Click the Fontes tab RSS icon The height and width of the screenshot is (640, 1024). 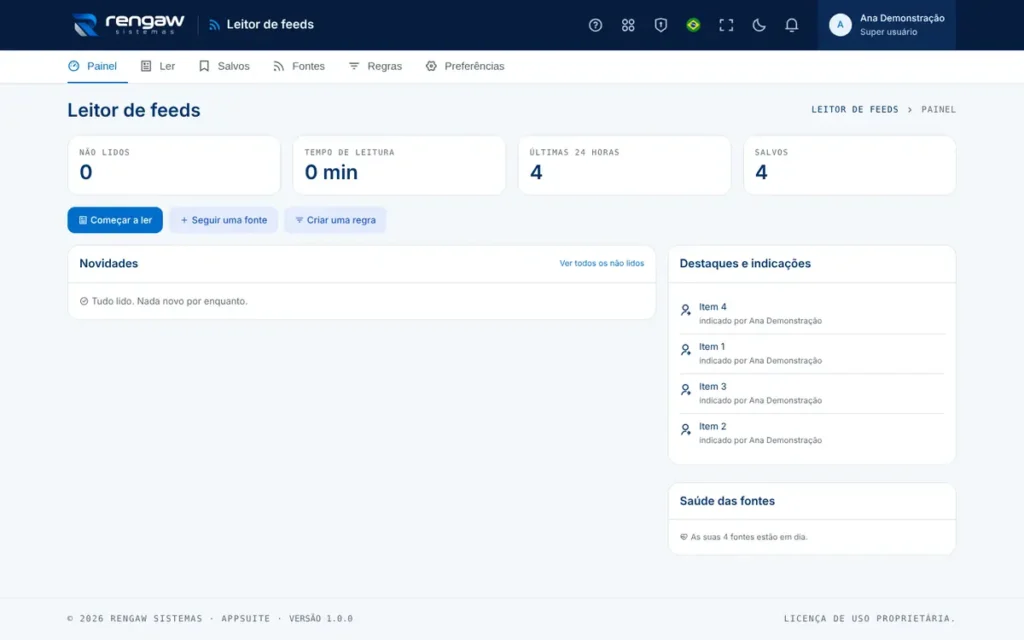click(279, 66)
